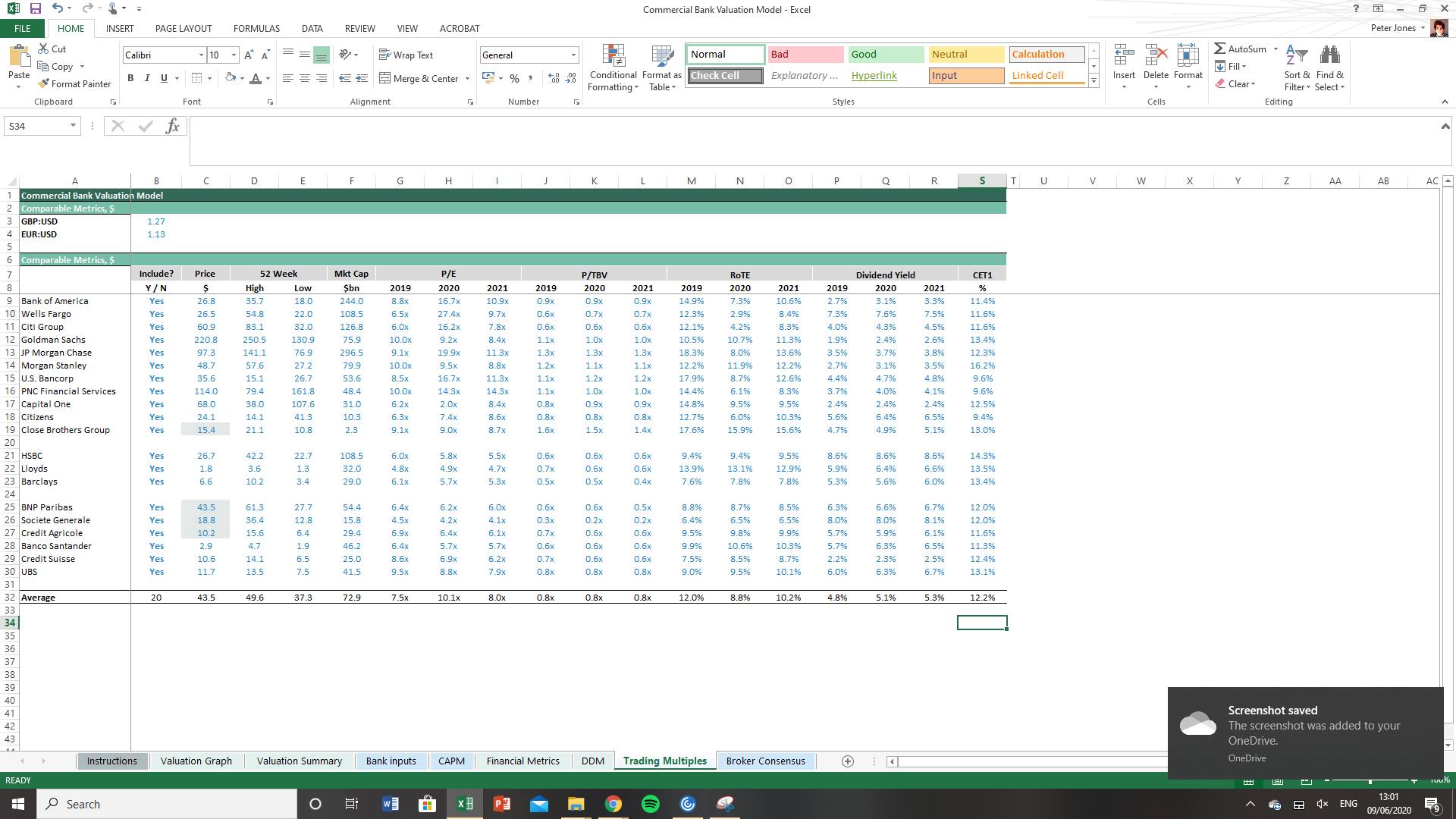Click the Cut scissors button
Image resolution: width=1456 pixels, height=819 pixels.
(x=52, y=49)
